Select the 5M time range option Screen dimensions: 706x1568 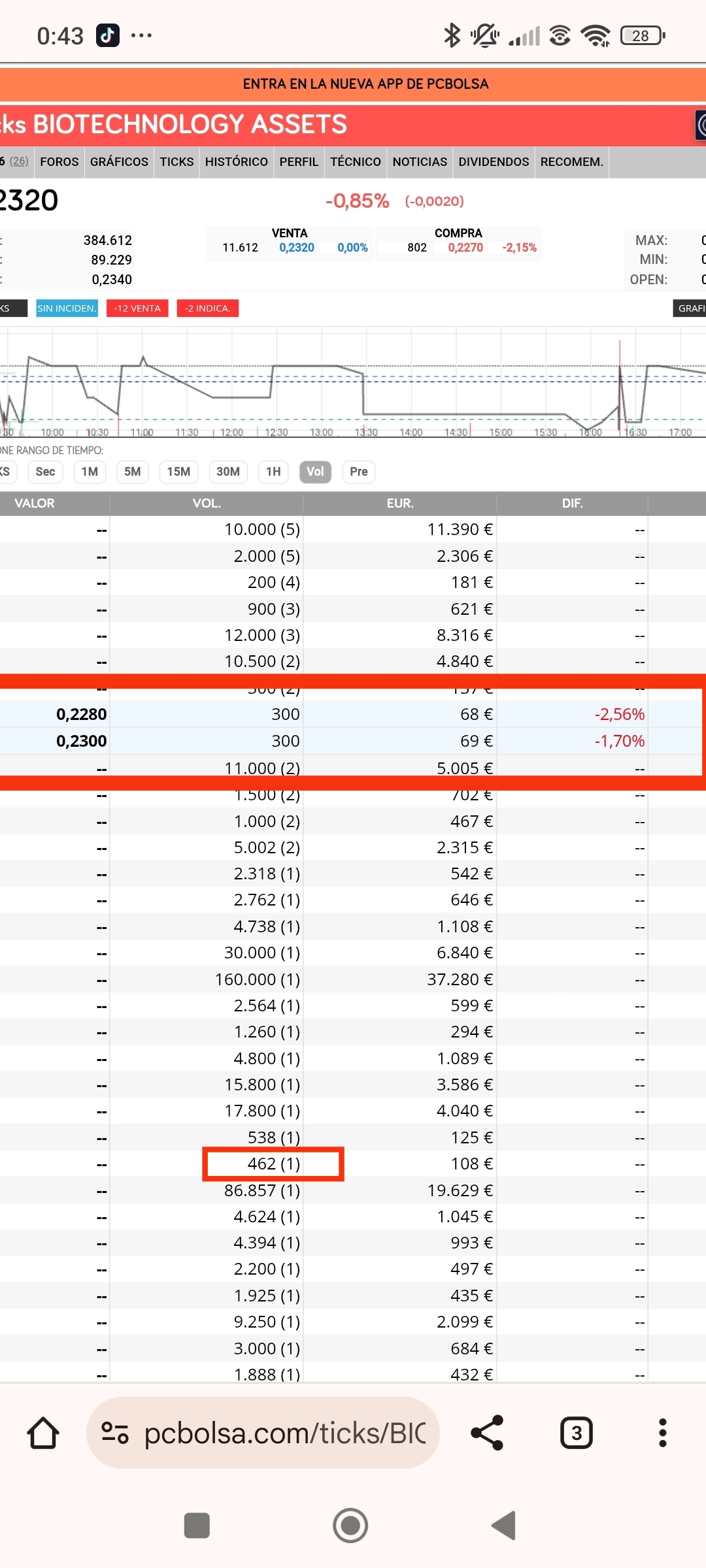pyautogui.click(x=132, y=472)
